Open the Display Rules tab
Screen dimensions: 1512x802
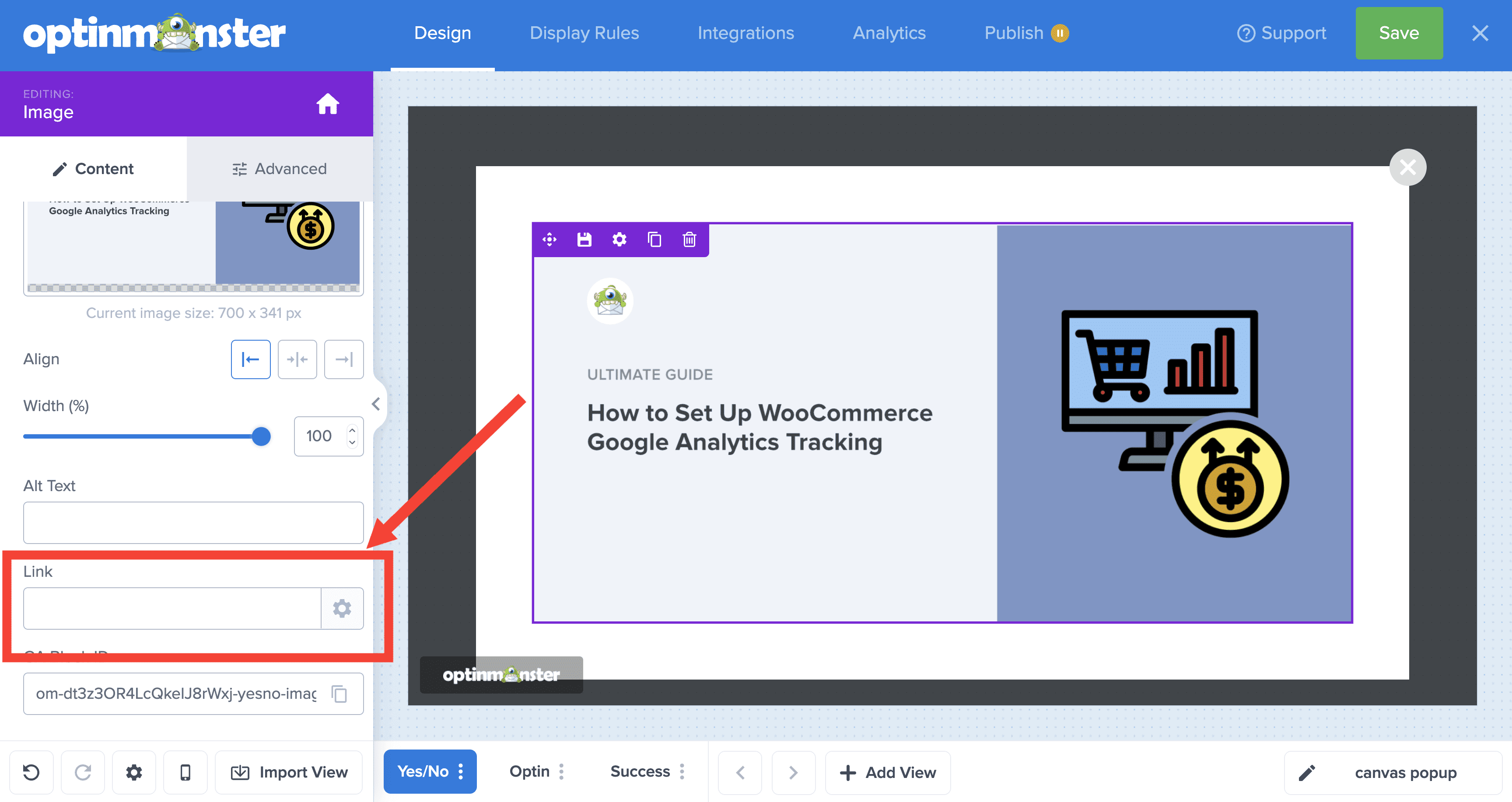coord(584,33)
